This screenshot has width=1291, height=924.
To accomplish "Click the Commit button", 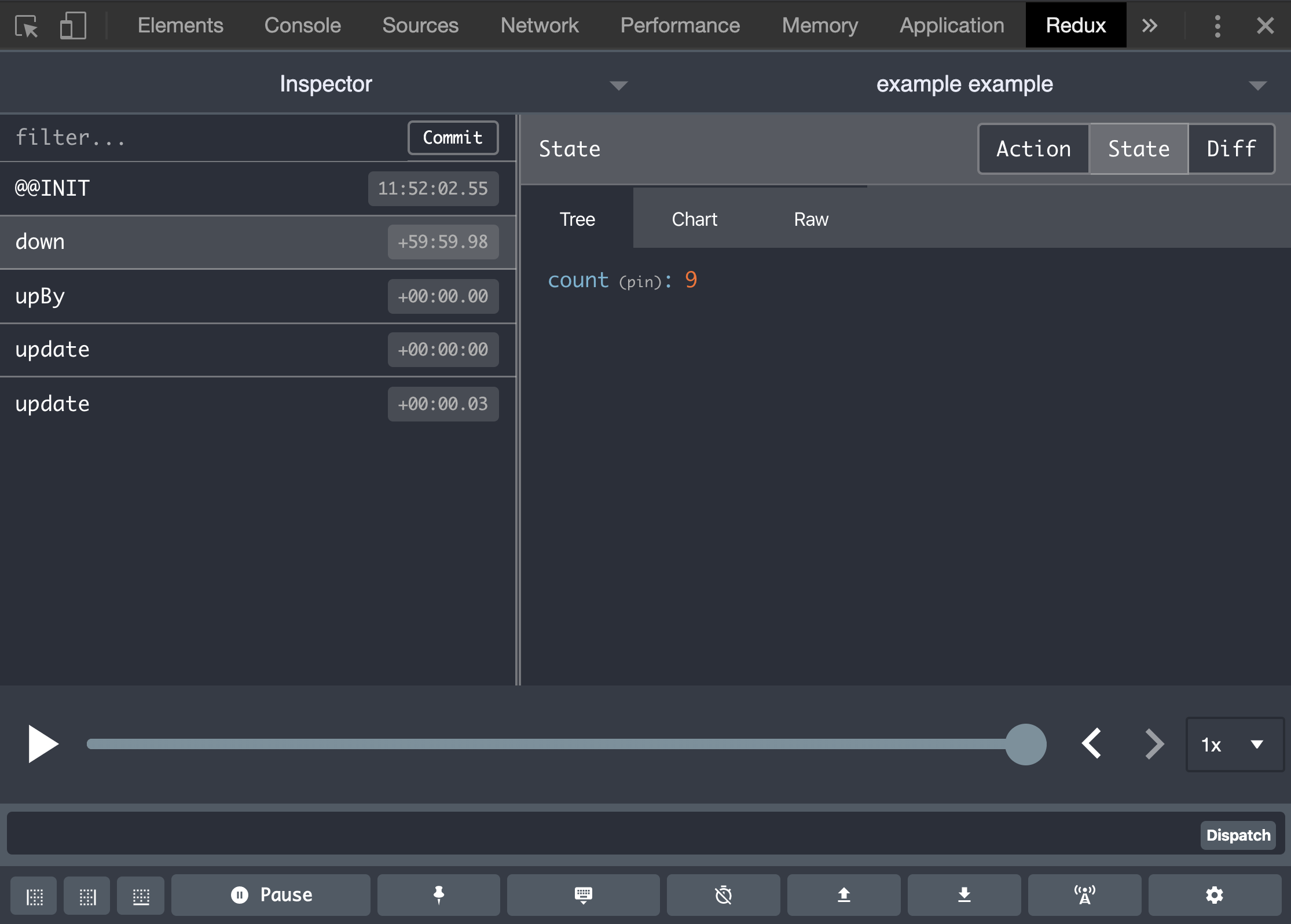I will click(453, 138).
